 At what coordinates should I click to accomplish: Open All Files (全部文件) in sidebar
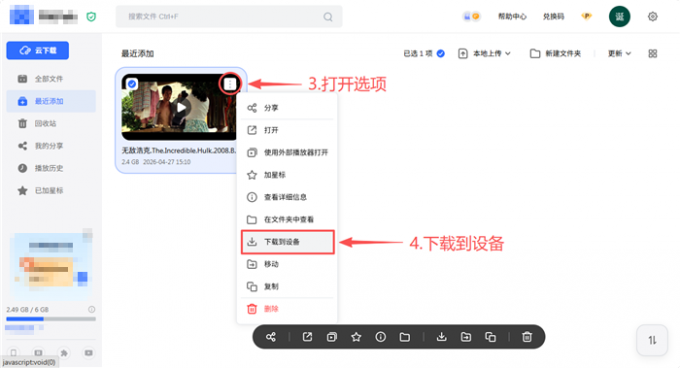51,79
